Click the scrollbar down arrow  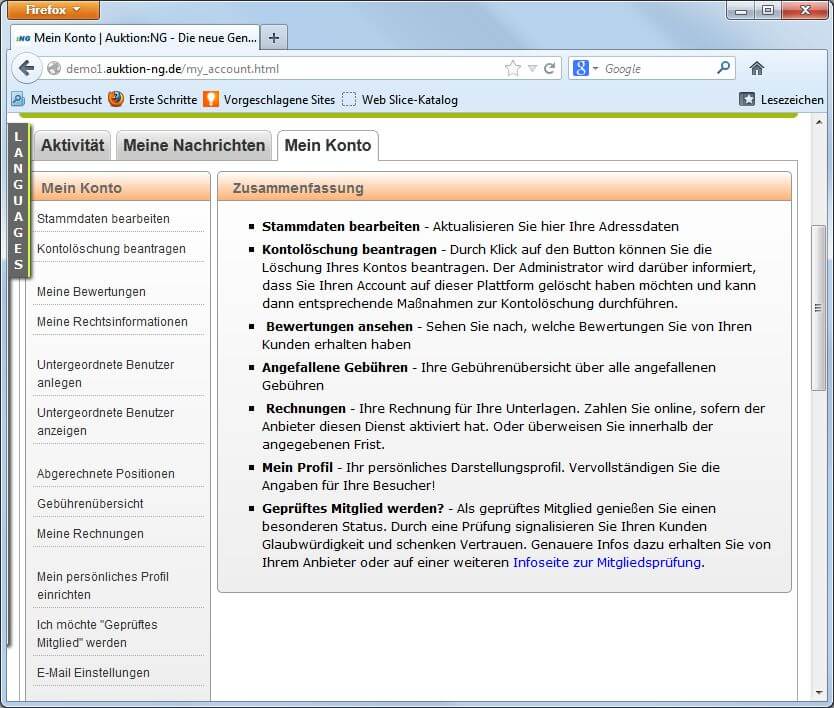(818, 693)
